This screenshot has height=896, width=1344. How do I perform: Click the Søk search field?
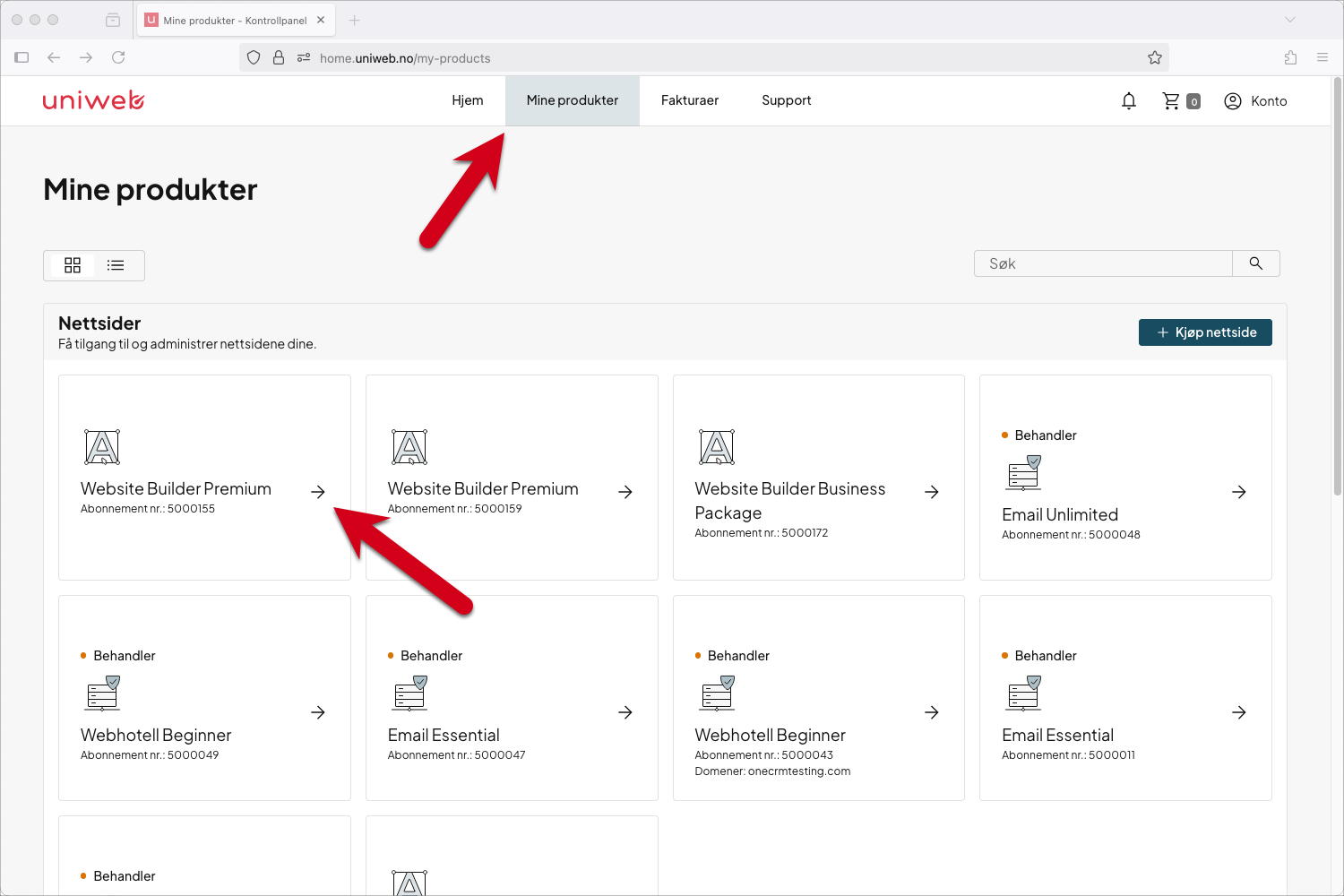point(1103,263)
